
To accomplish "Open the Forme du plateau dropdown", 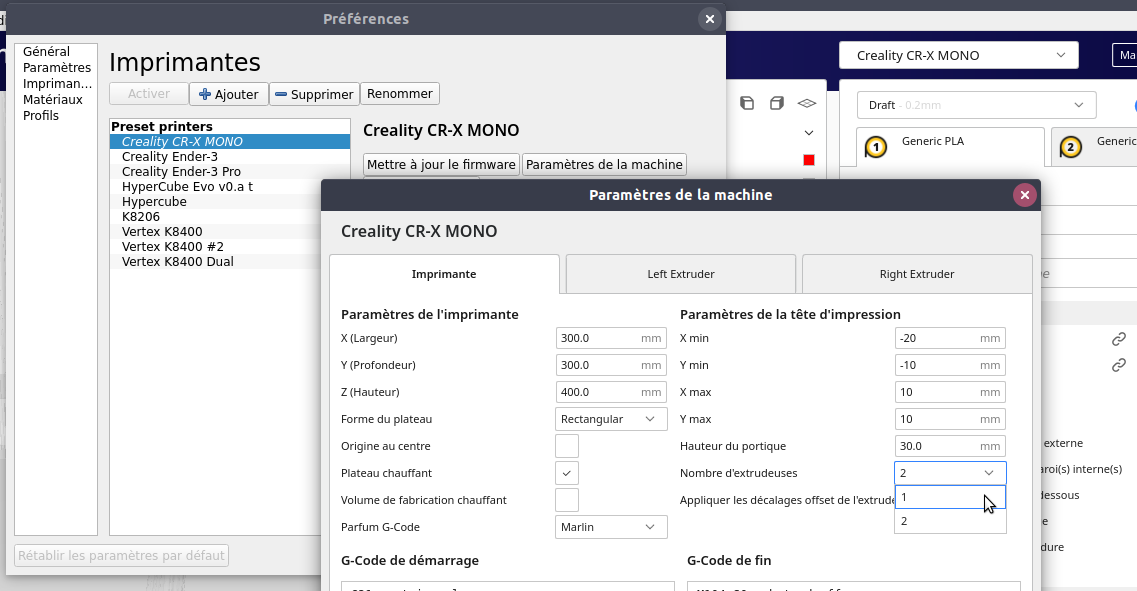I will [611, 419].
